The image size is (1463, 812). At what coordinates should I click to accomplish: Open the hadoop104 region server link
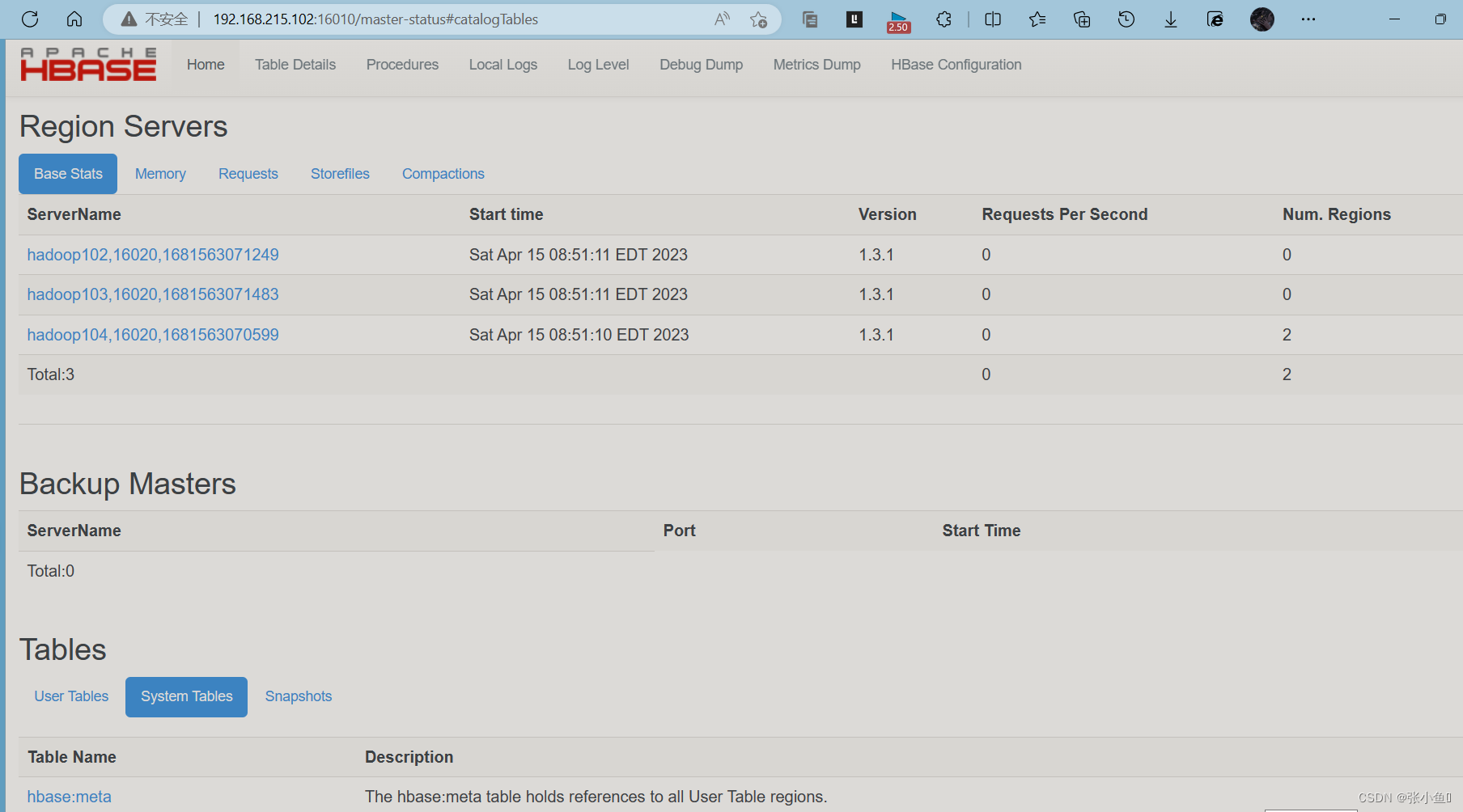point(153,334)
